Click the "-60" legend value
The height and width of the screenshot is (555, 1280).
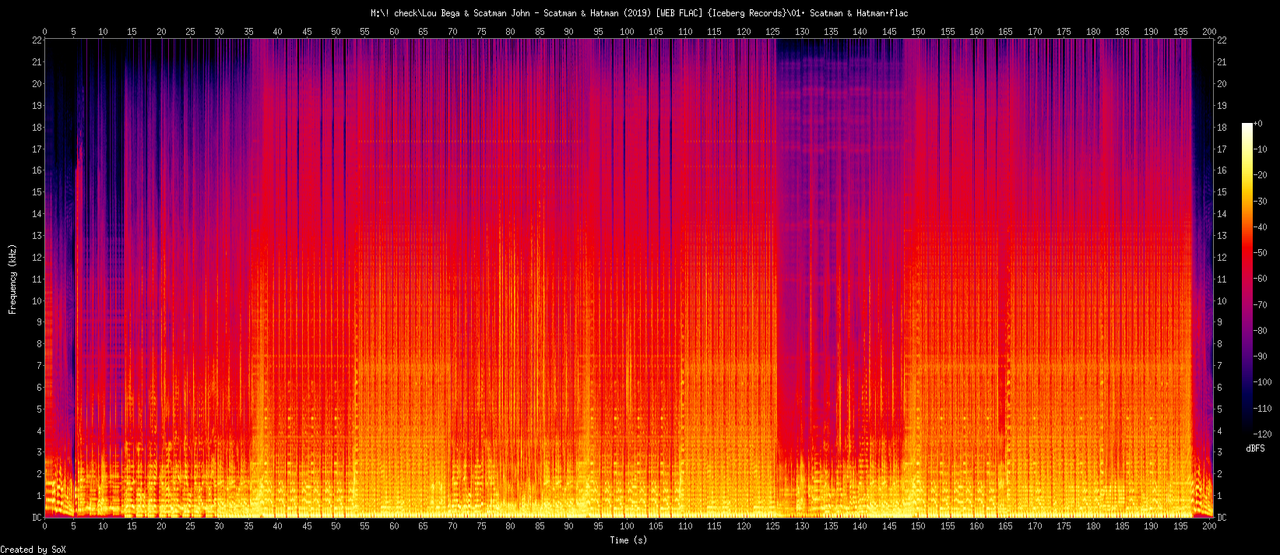(1262, 279)
